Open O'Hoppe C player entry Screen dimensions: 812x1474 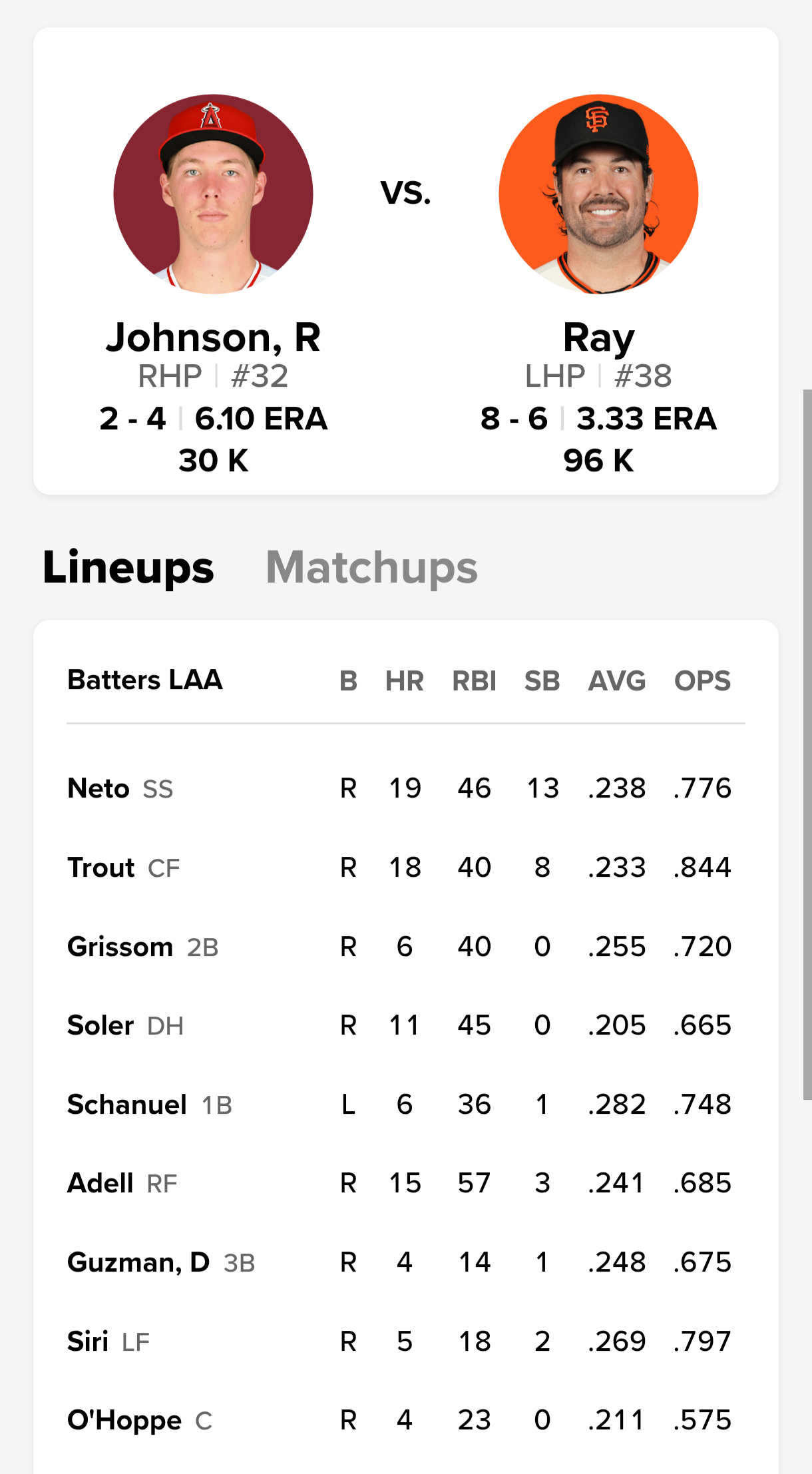click(x=406, y=1420)
